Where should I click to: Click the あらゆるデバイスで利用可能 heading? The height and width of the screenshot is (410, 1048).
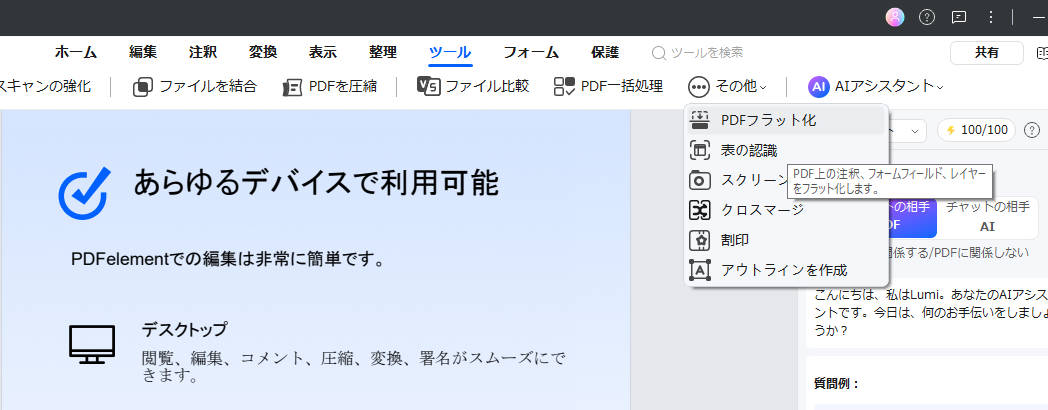coord(316,182)
